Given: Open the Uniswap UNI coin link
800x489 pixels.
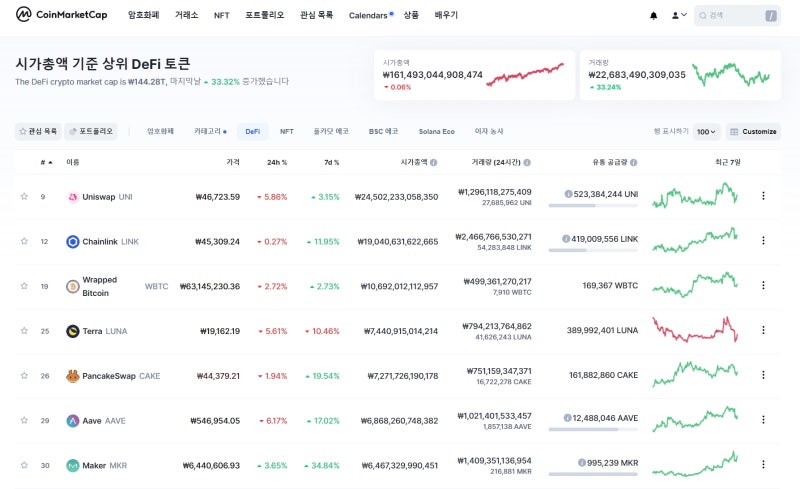Looking at the screenshot, I should [107, 197].
